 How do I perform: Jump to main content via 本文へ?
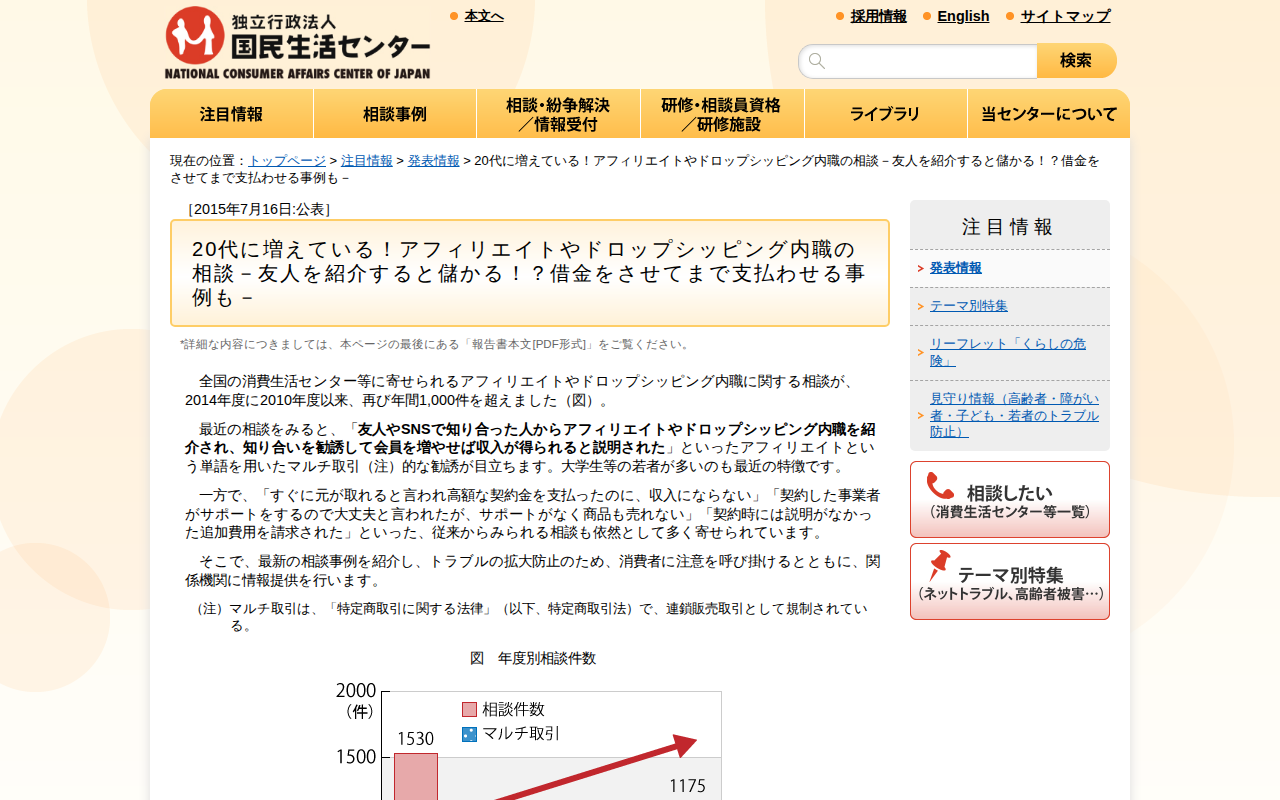[484, 16]
